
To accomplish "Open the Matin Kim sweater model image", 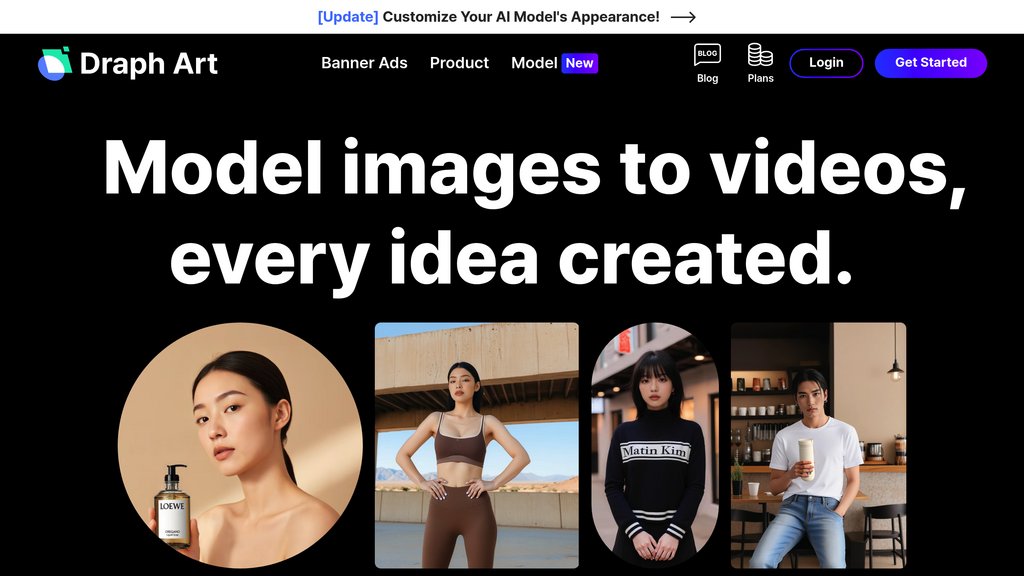I will point(655,445).
